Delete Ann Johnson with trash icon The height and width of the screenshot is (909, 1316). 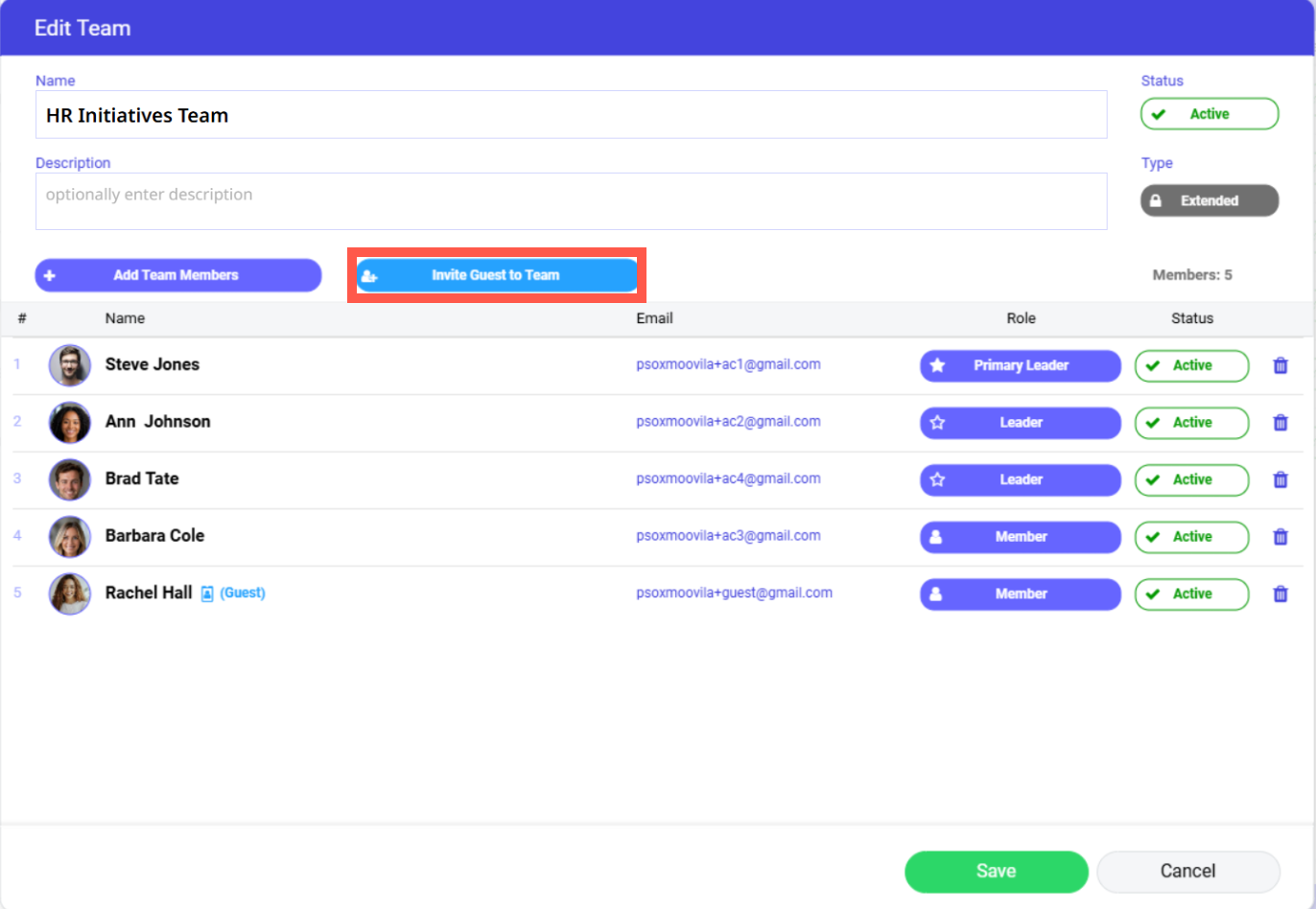pyautogui.click(x=1281, y=423)
